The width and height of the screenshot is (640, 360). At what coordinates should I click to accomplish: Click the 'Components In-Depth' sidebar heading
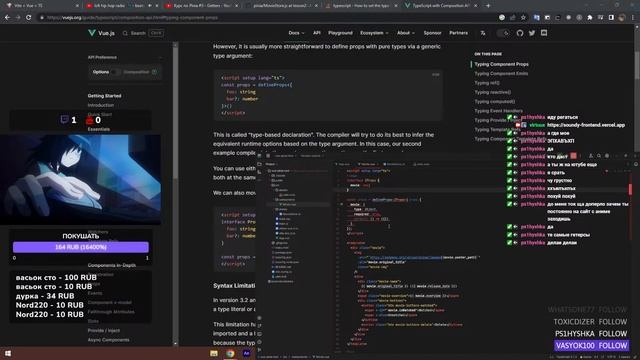point(111,265)
